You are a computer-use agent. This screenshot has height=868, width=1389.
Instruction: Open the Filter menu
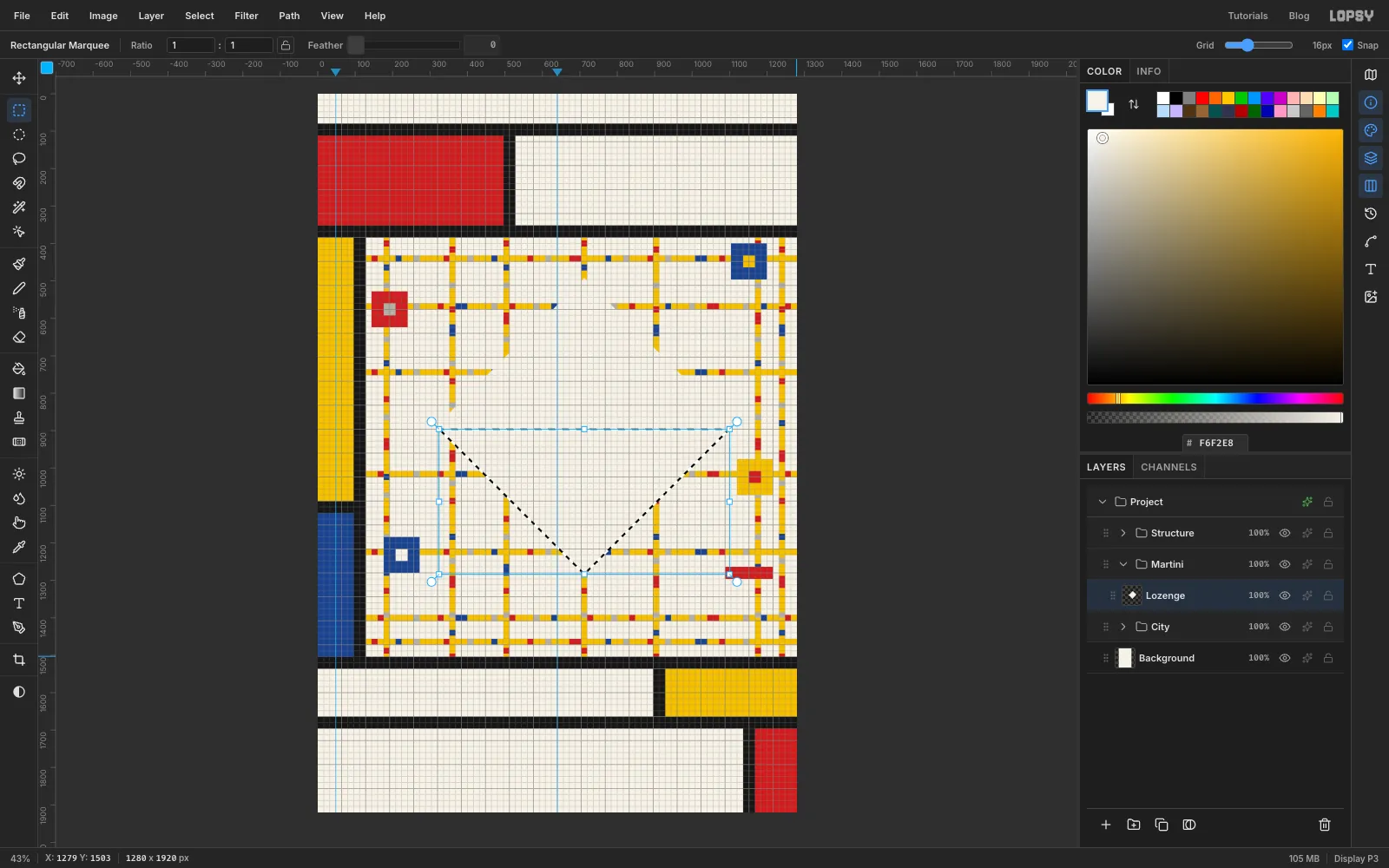(247, 16)
